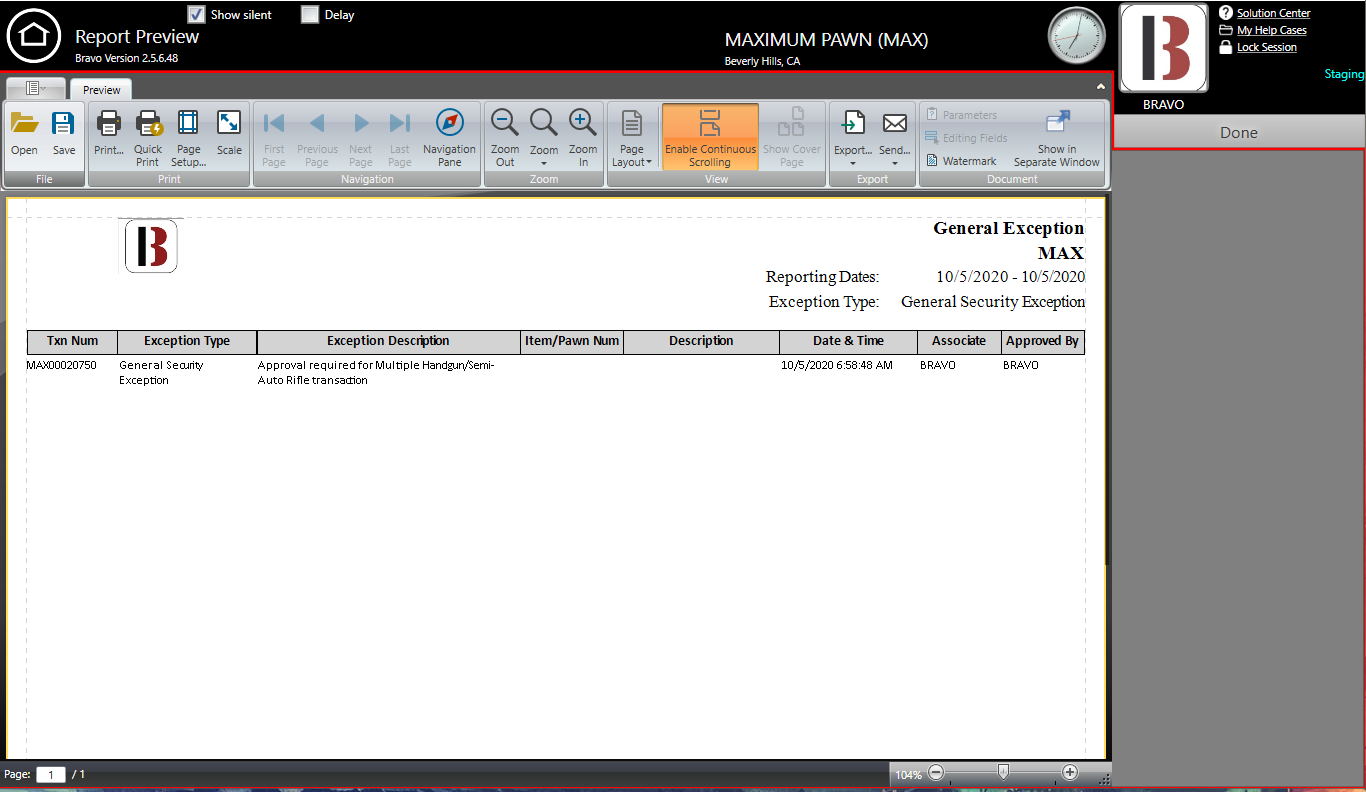This screenshot has height=792, width=1366.
Task: Click the BRAVO user avatar
Action: (1164, 48)
